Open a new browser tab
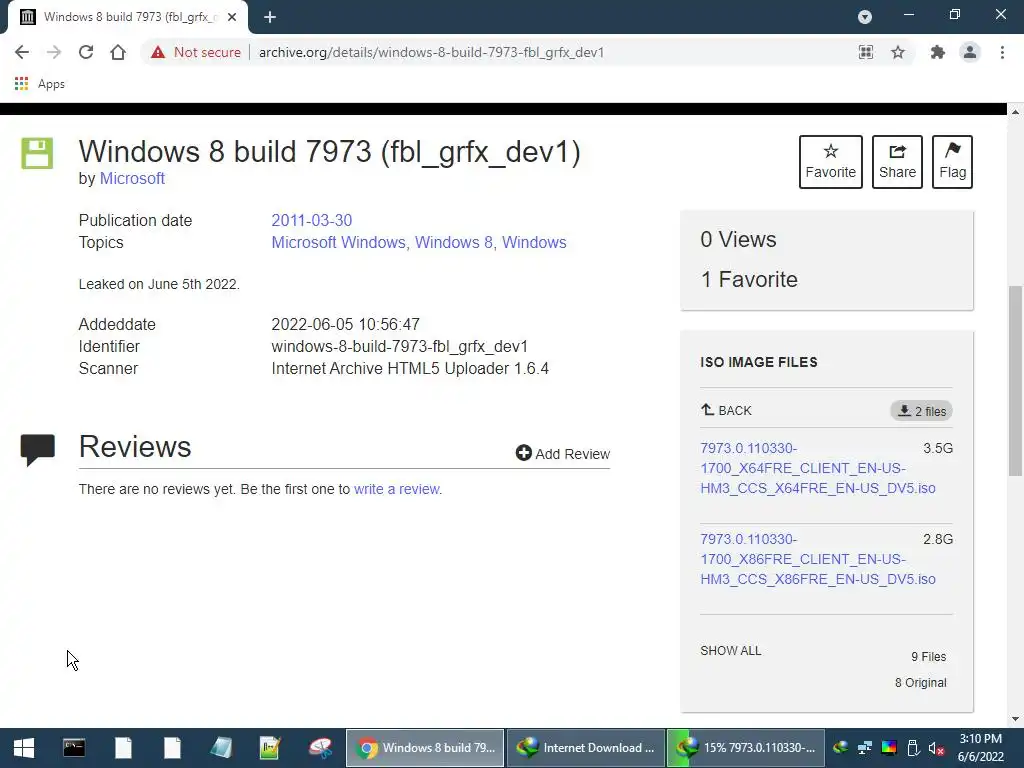This screenshot has height=768, width=1024. pyautogui.click(x=270, y=17)
